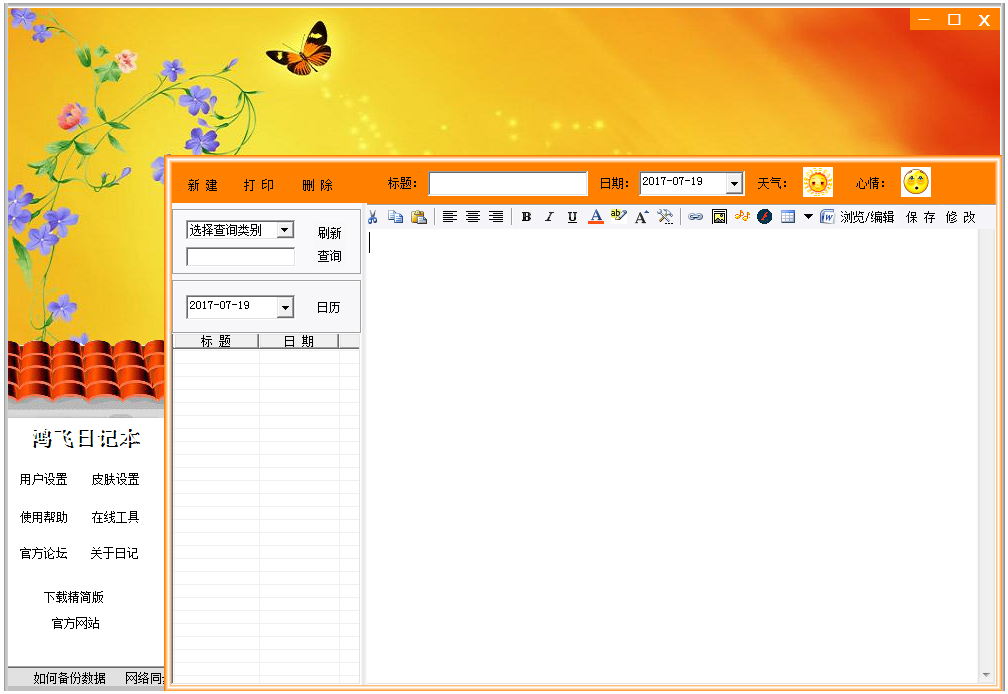Screen dimensions: 1008x694
Task: Insert background music
Action: 742,216
